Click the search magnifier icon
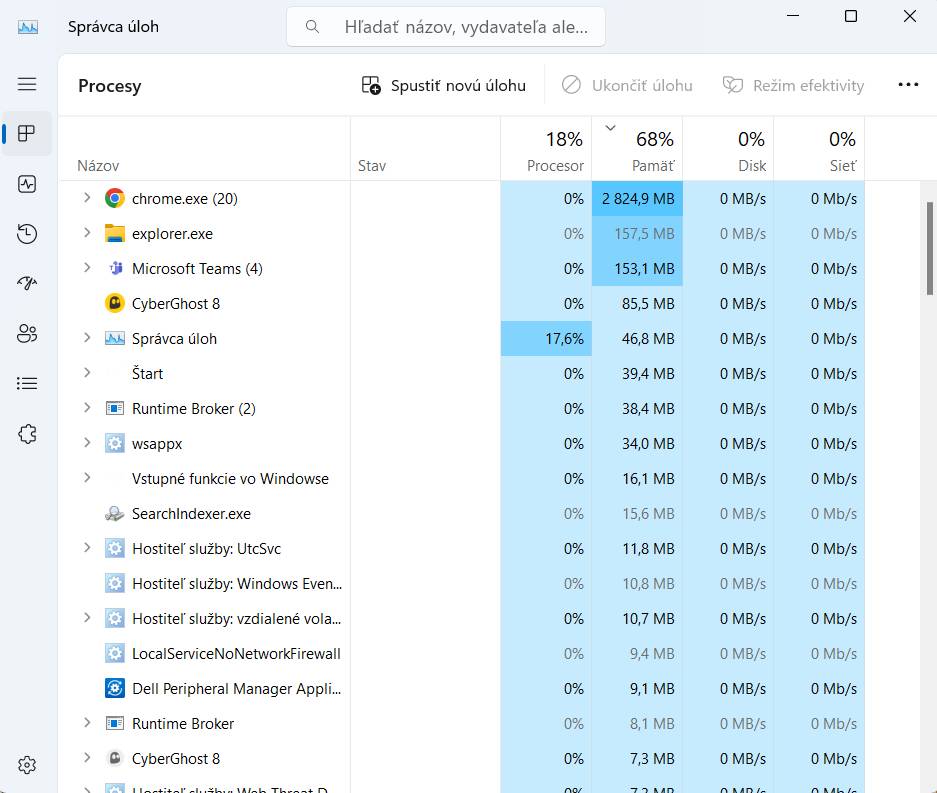The width and height of the screenshot is (937, 793). [x=312, y=26]
